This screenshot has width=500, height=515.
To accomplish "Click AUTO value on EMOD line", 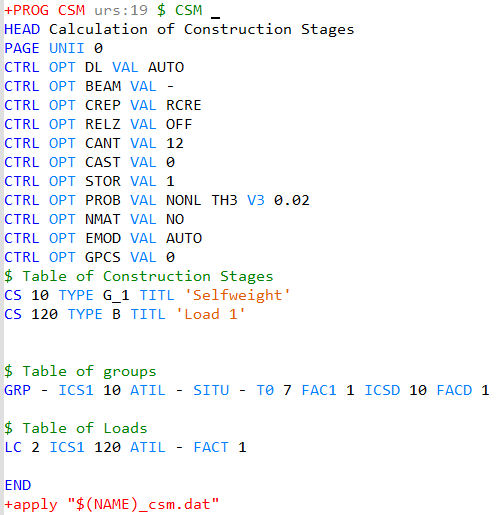I will (184, 238).
